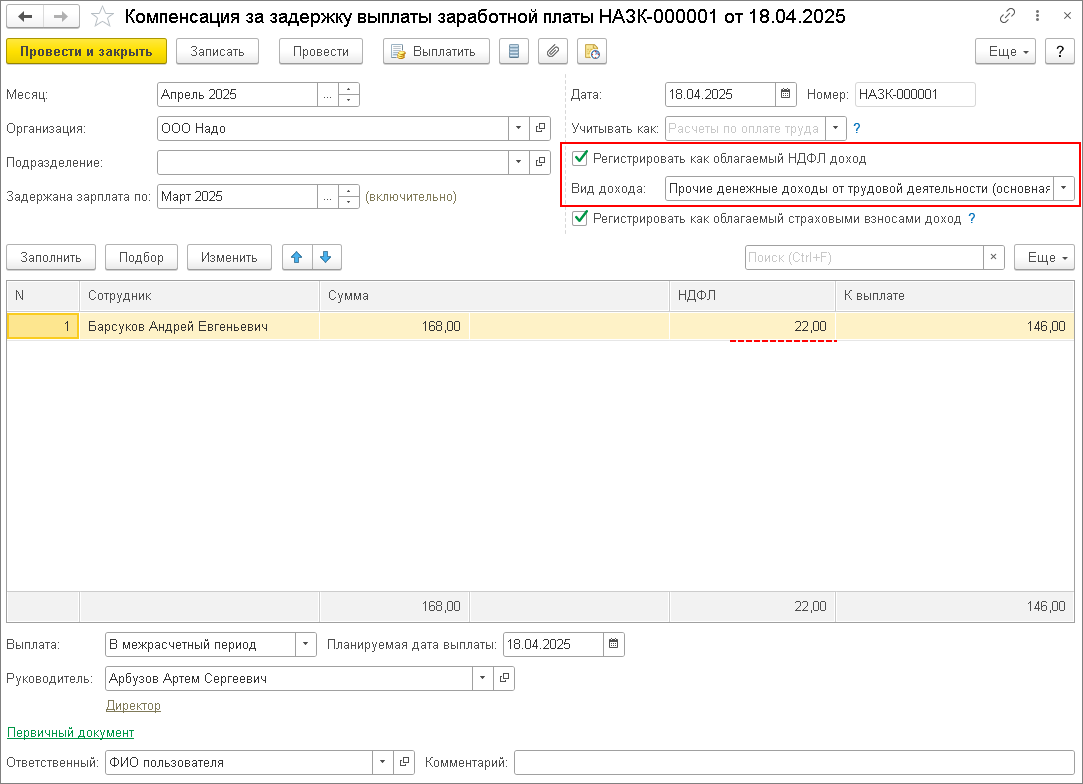Focus the Номер field НАЗК-000001

915,94
